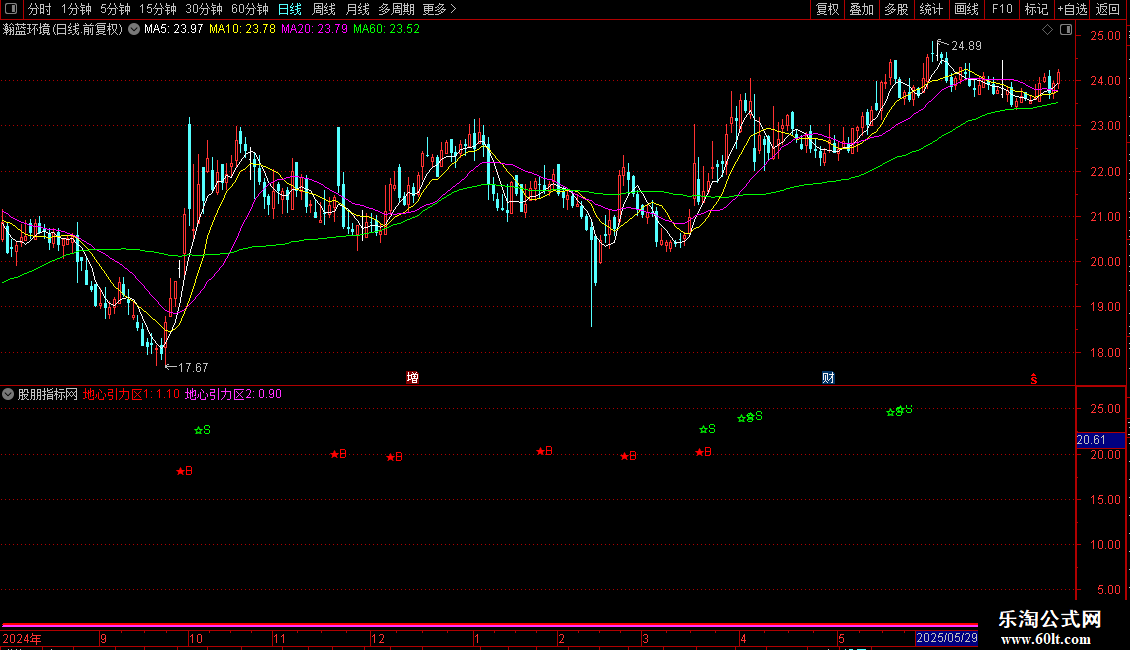Image resolution: width=1130 pixels, height=650 pixels.
Task: Click the MA10: 23.78 label
Action: [x=242, y=30]
